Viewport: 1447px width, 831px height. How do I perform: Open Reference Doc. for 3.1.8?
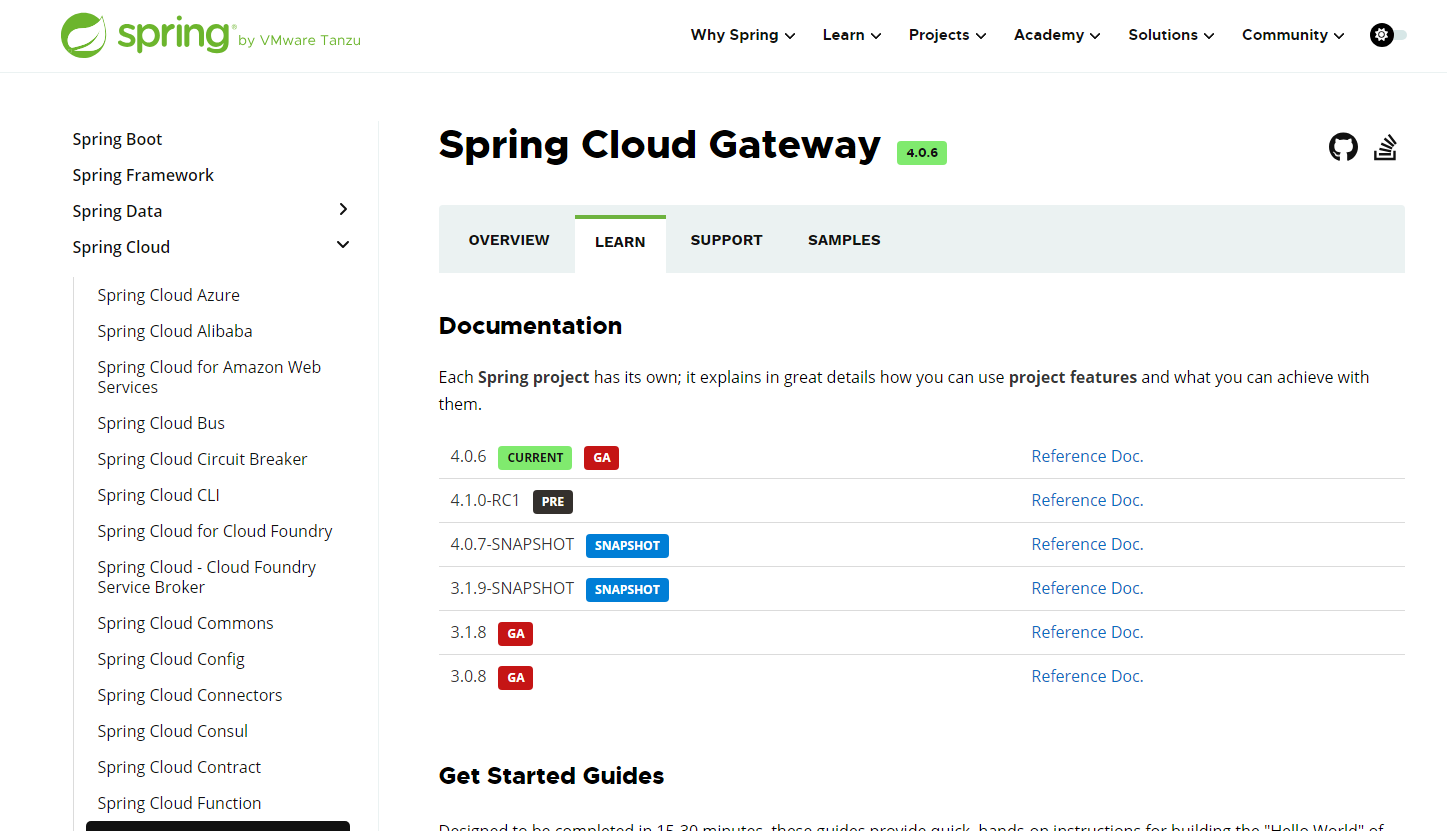1087,632
